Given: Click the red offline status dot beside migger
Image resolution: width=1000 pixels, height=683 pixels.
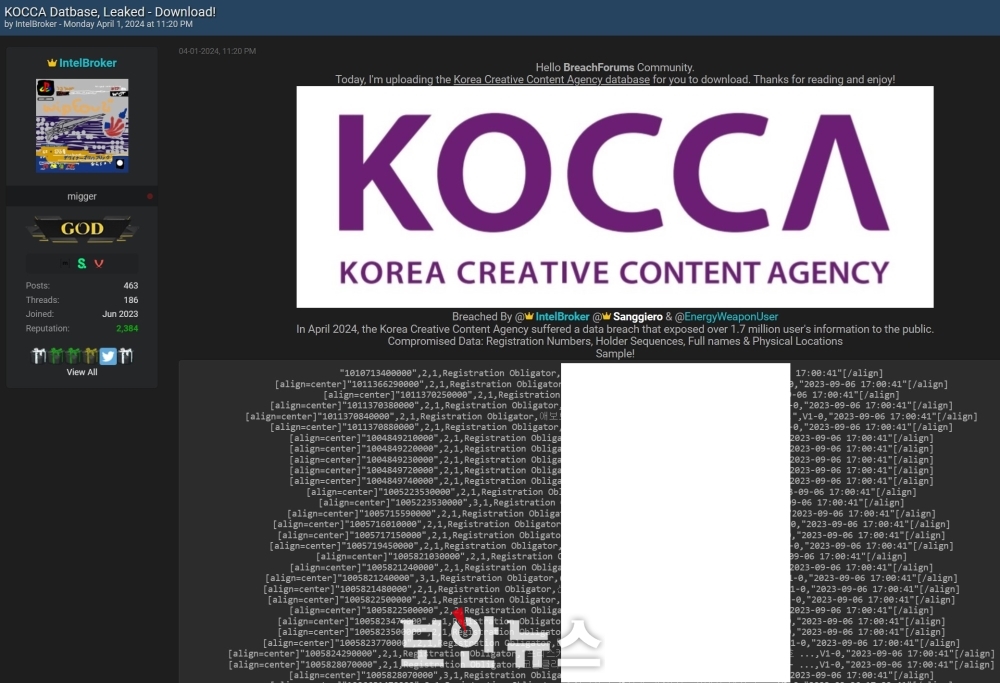Looking at the screenshot, I should (150, 196).
